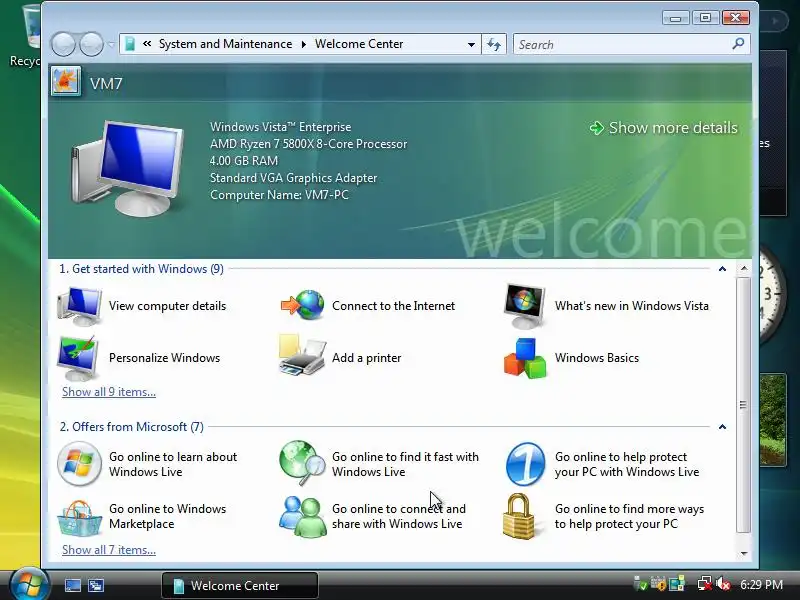Select What's new in Windows Vista monitor icon
Viewport: 800px width, 600px height.
point(524,307)
